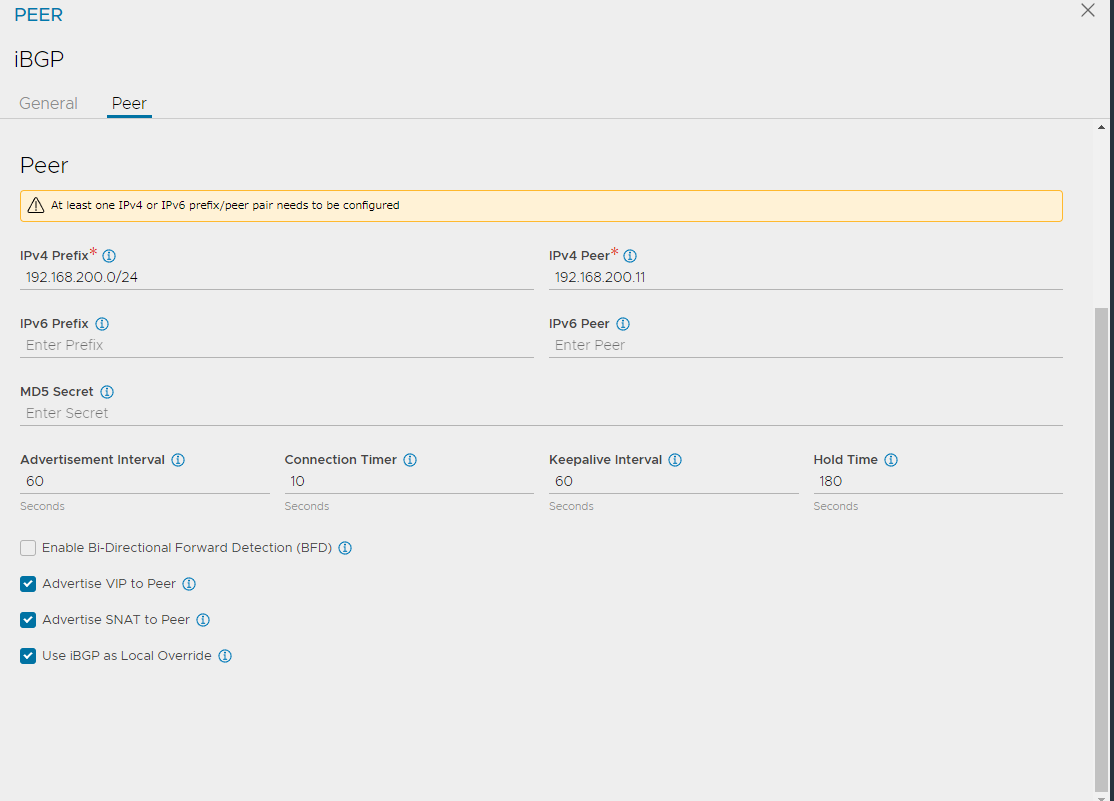Show info icon next to IPv6 Peer
This screenshot has height=801, width=1114.
[x=623, y=324]
